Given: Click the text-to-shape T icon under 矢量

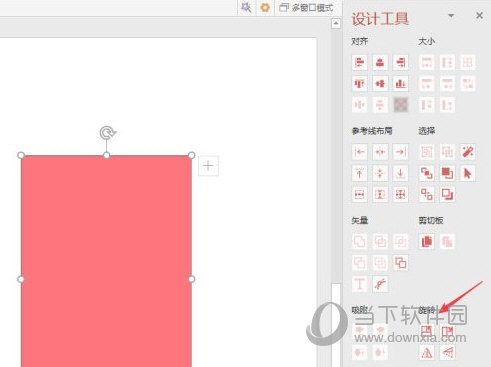Looking at the screenshot, I should 359,284.
